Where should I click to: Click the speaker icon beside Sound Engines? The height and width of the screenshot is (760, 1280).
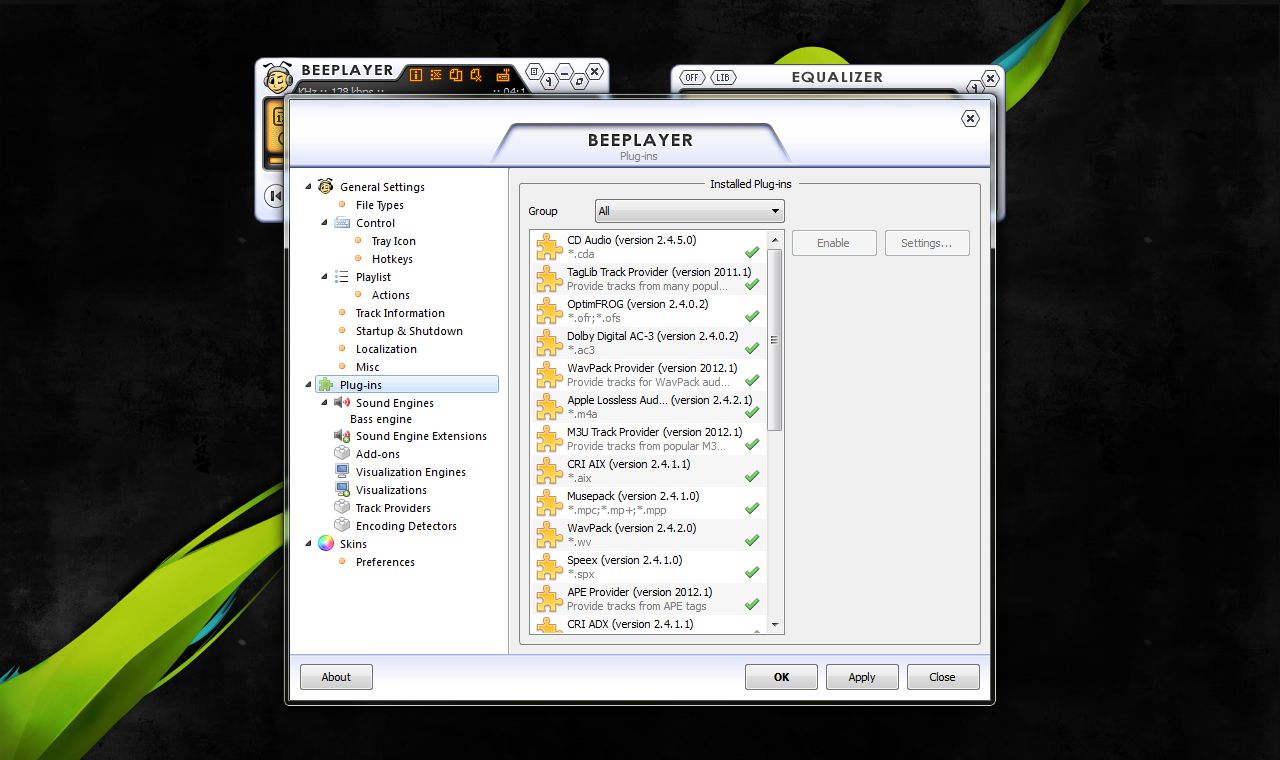click(x=342, y=402)
